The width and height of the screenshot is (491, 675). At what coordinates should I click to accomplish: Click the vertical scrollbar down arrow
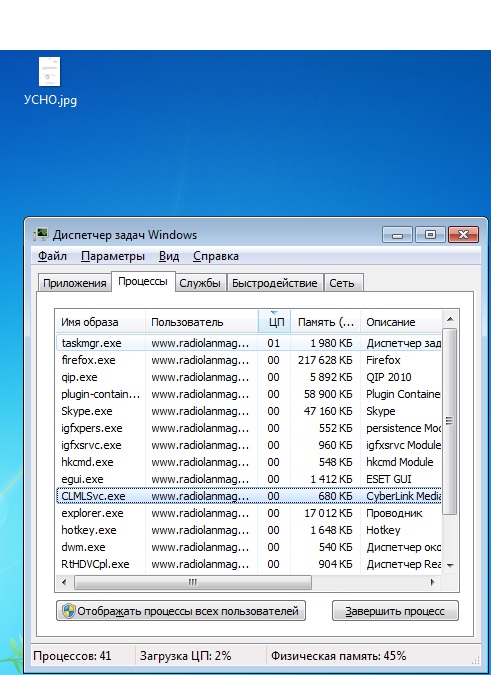click(450, 565)
